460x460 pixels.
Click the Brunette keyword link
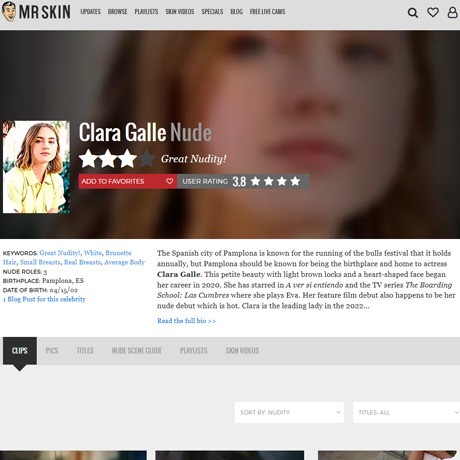pos(118,253)
